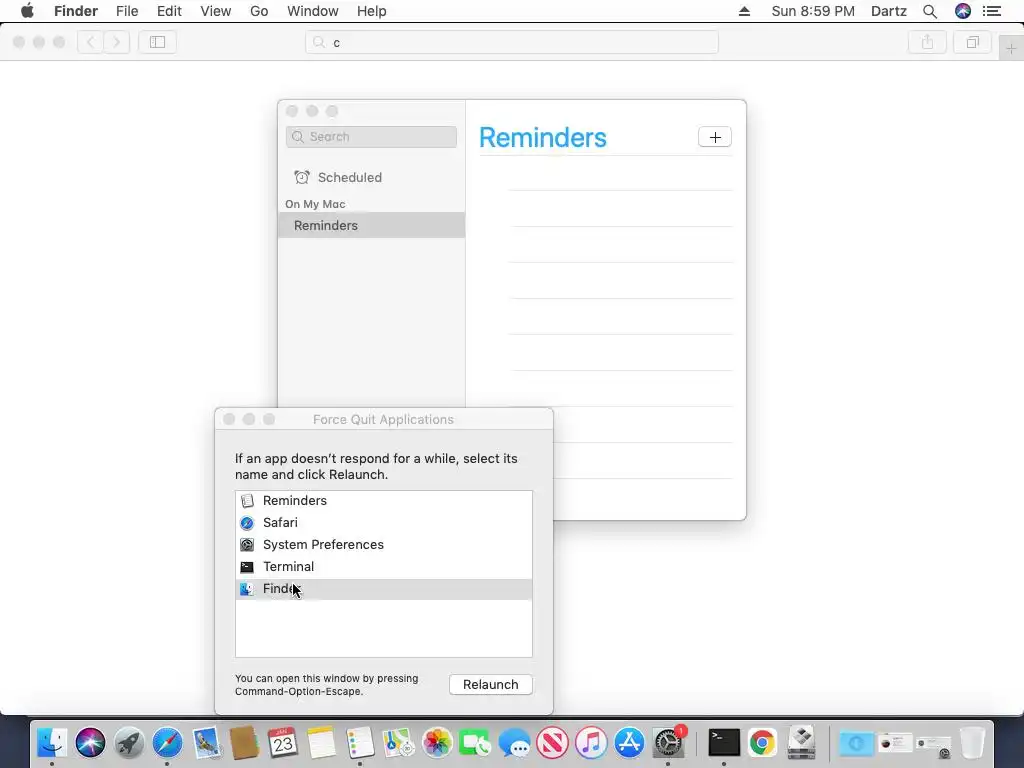Select Scheduled in Reminders sidebar
1024x768 pixels.
coord(371,177)
